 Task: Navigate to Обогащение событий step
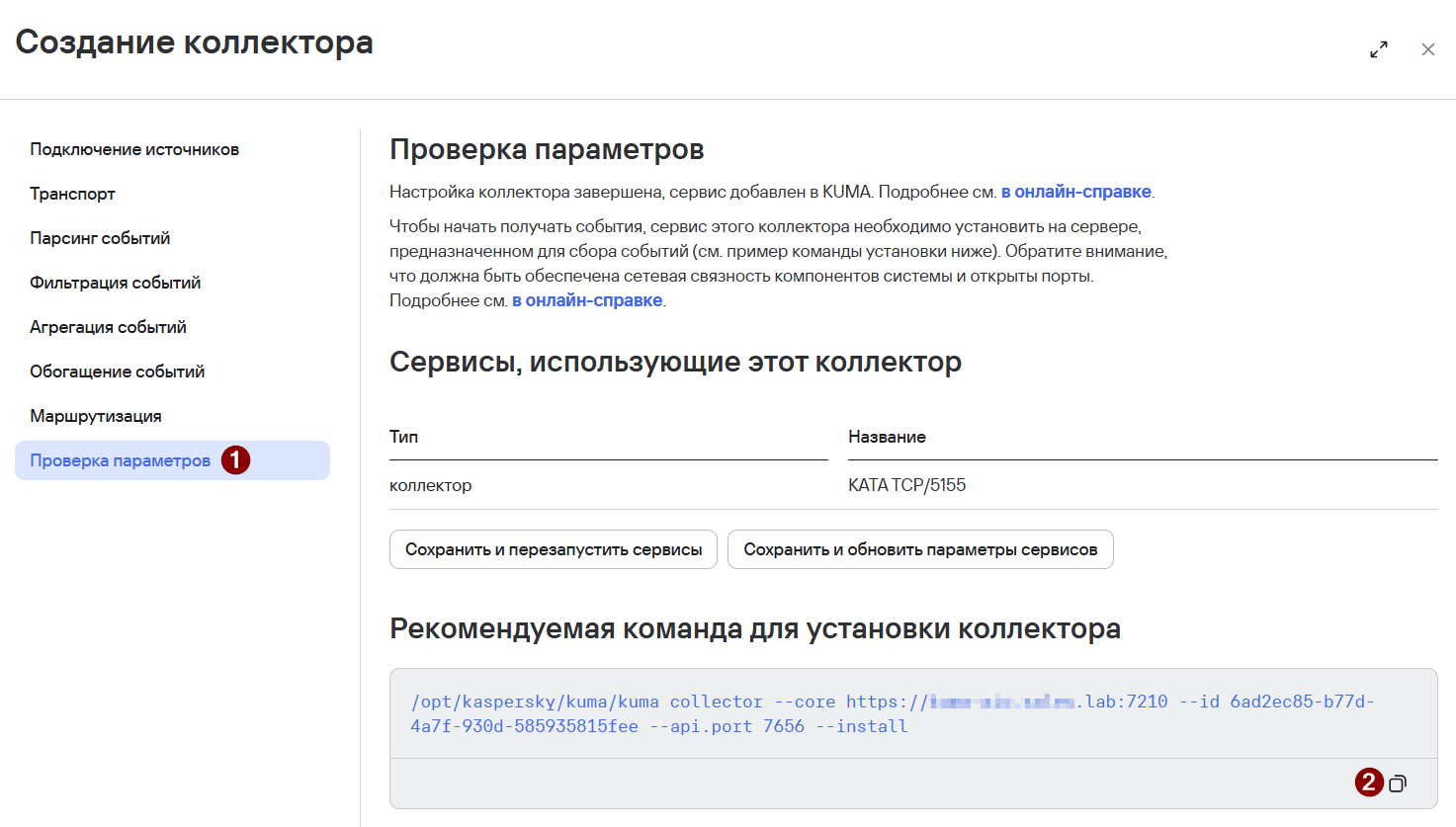(117, 372)
